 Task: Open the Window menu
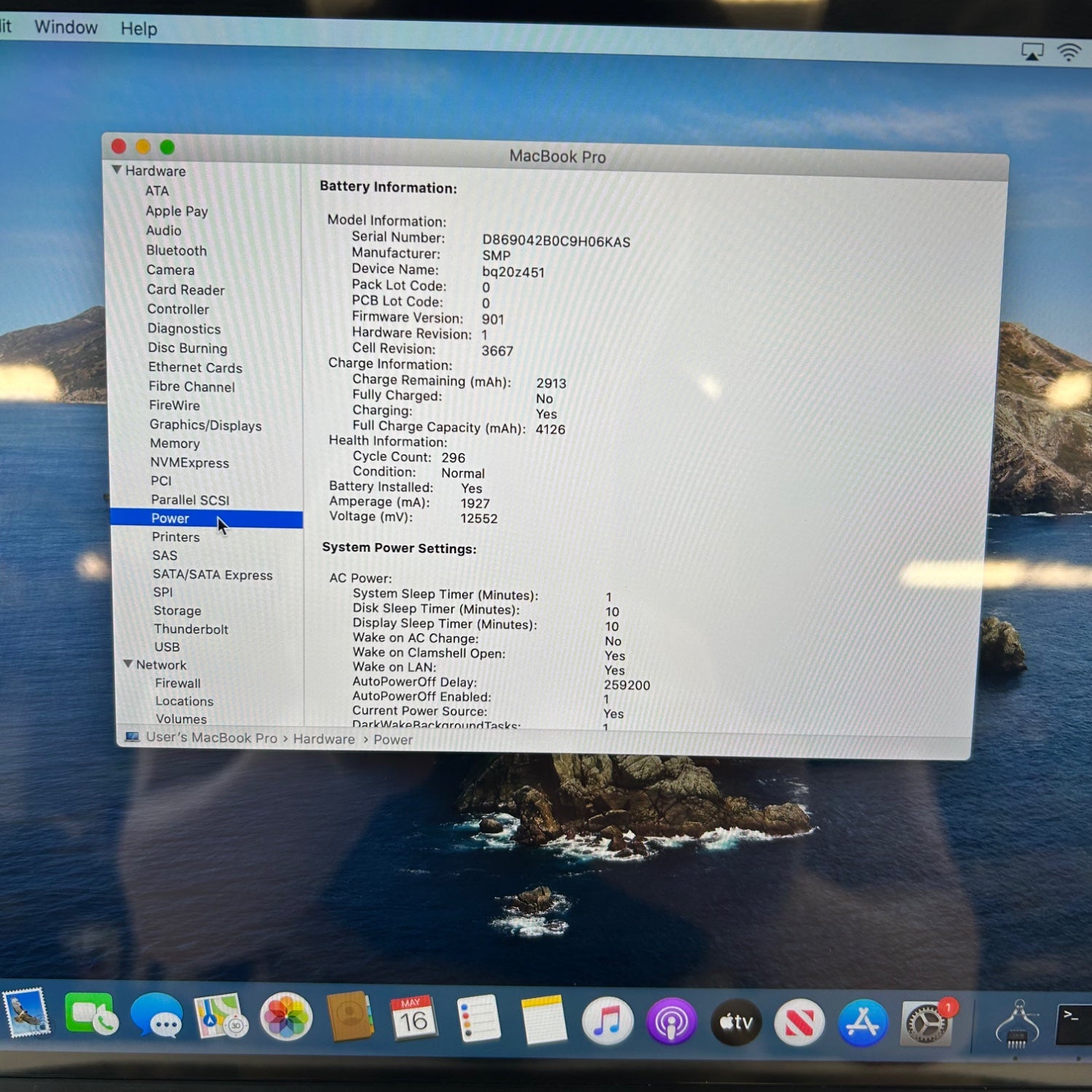[66, 28]
